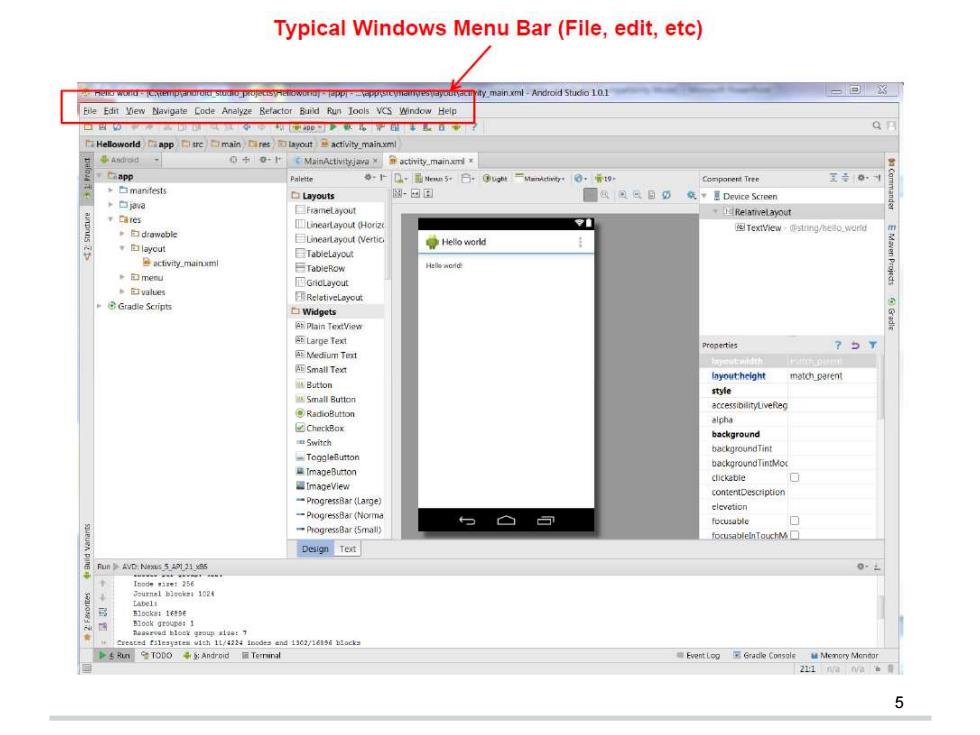The width and height of the screenshot is (980, 735).
Task: Open the Refactor menu
Action: click(276, 111)
